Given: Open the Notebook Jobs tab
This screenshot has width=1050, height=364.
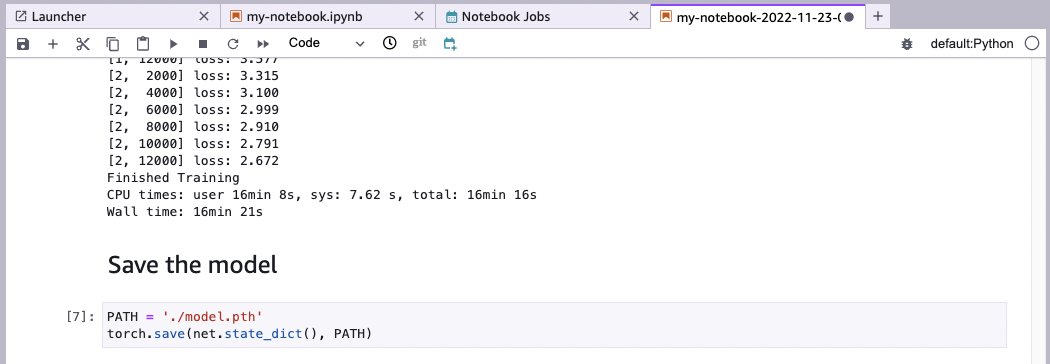Looking at the screenshot, I should [x=506, y=17].
